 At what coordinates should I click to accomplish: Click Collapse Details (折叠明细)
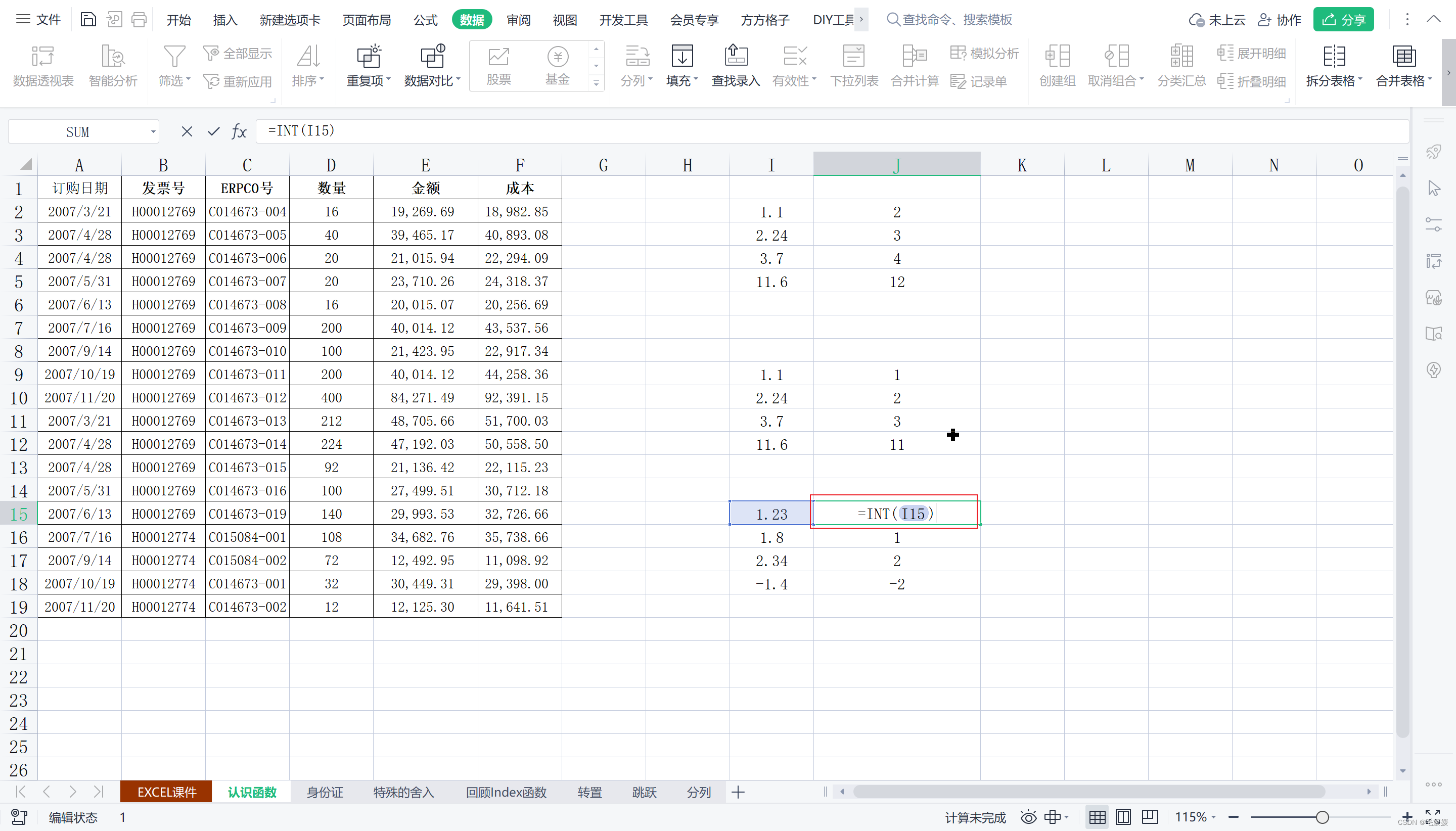point(1252,81)
